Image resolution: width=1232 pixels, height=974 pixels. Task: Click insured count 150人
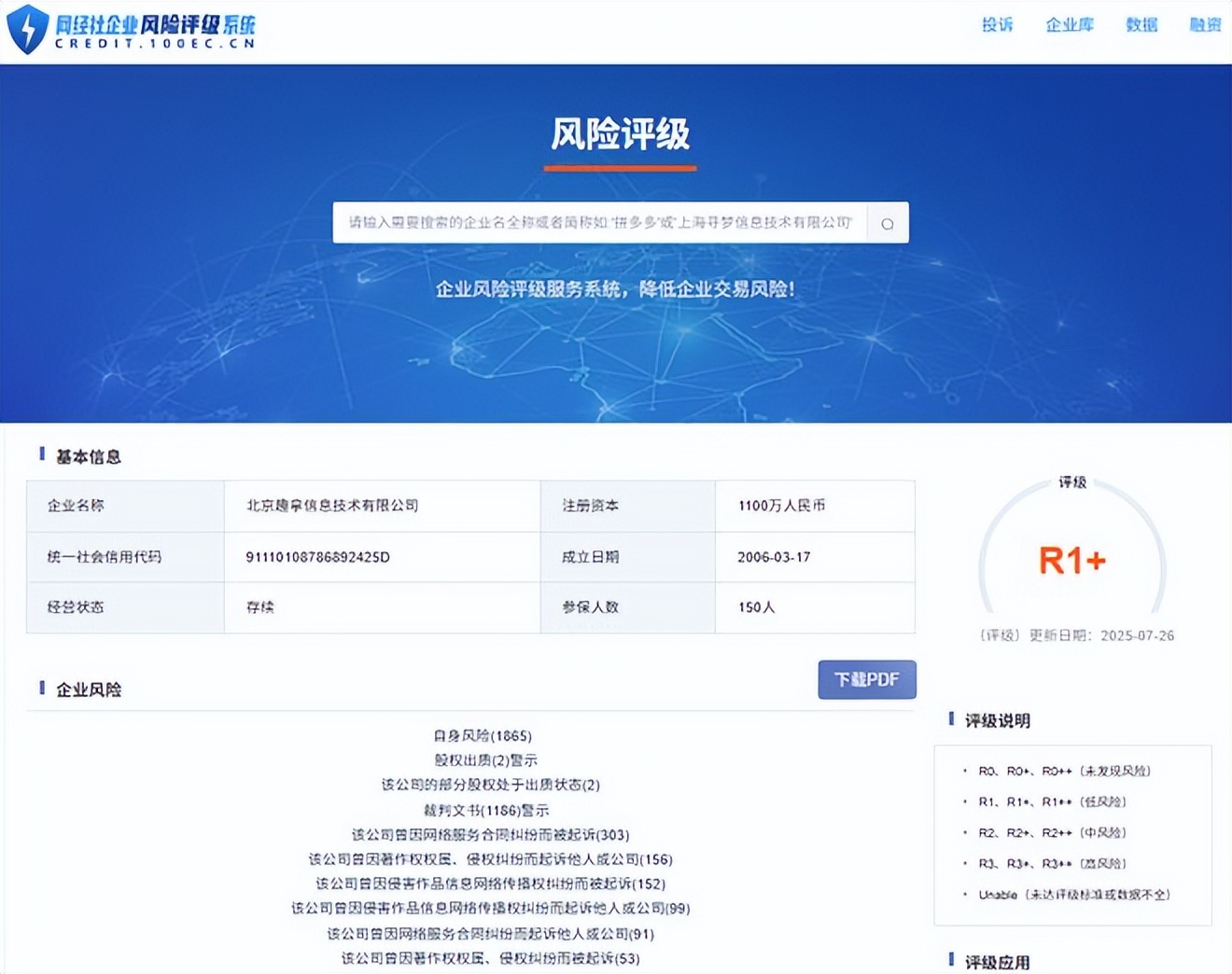(756, 607)
